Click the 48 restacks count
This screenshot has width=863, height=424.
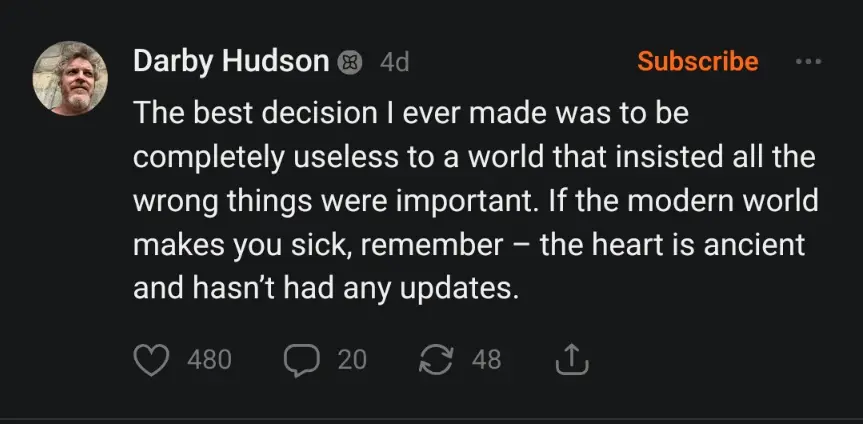[x=486, y=360]
